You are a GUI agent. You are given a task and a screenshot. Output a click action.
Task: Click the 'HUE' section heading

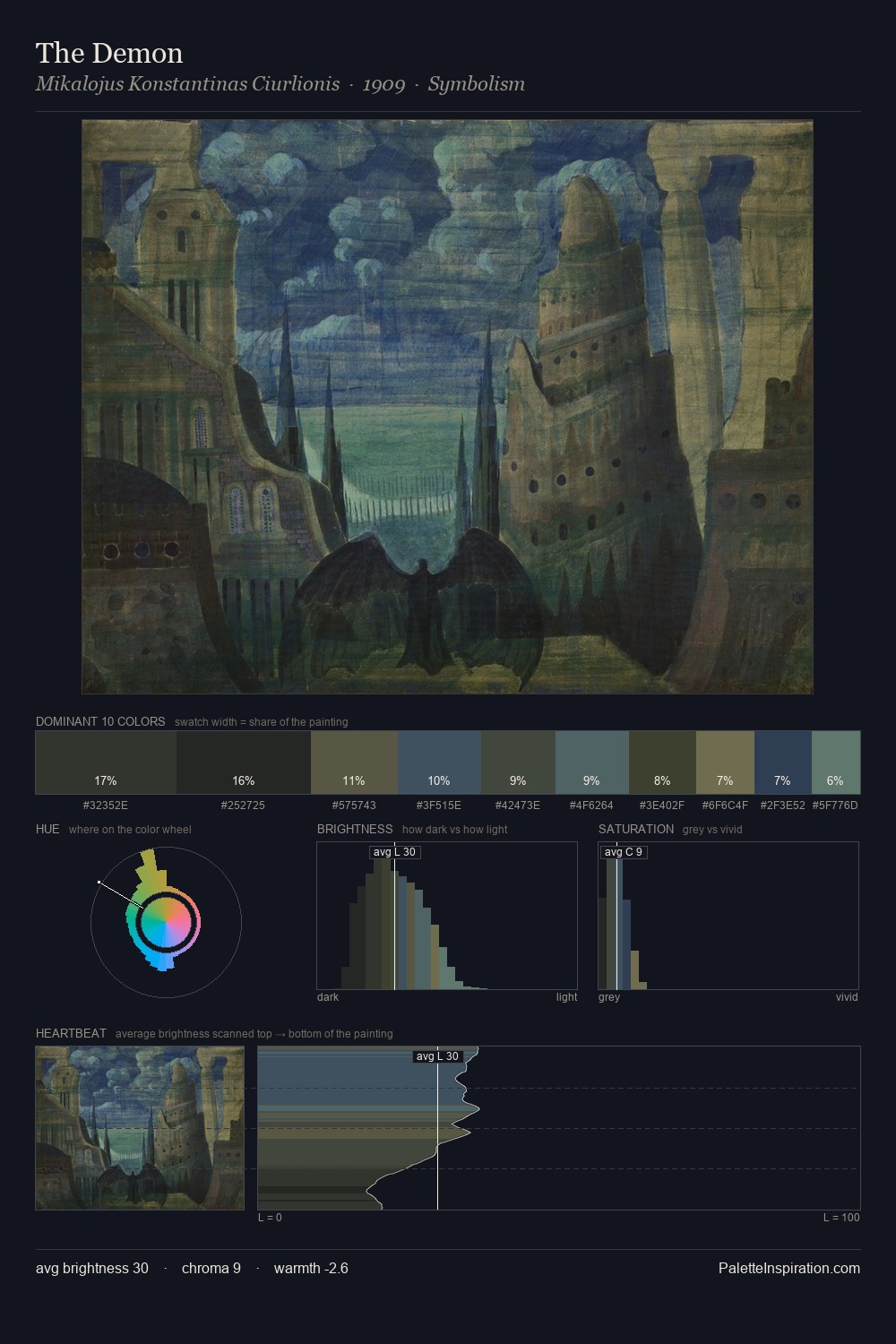tap(47, 829)
